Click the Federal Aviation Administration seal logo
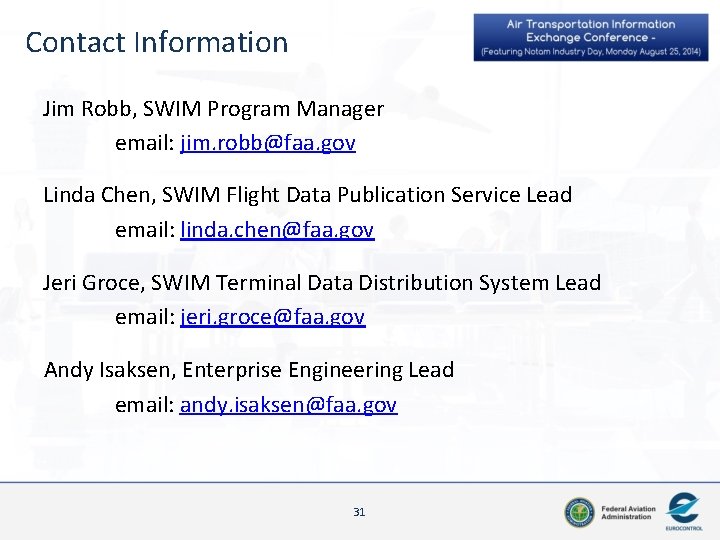The width and height of the screenshot is (720, 540). pyautogui.click(x=579, y=512)
